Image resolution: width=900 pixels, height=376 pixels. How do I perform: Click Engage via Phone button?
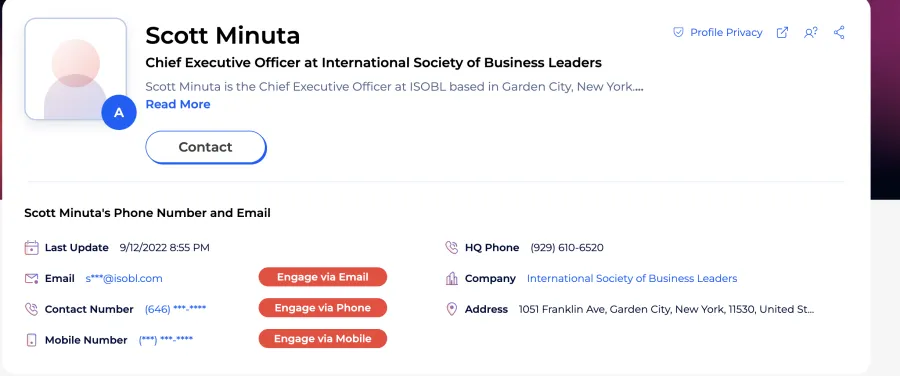coord(323,308)
